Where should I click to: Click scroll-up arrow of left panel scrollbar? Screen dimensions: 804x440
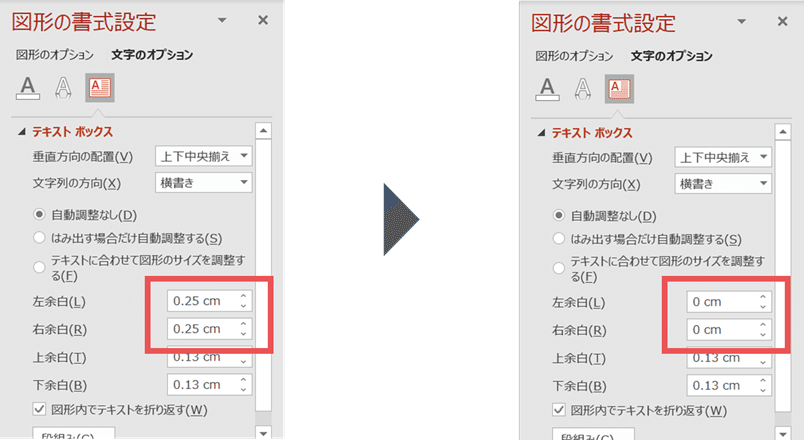pyautogui.click(x=263, y=131)
